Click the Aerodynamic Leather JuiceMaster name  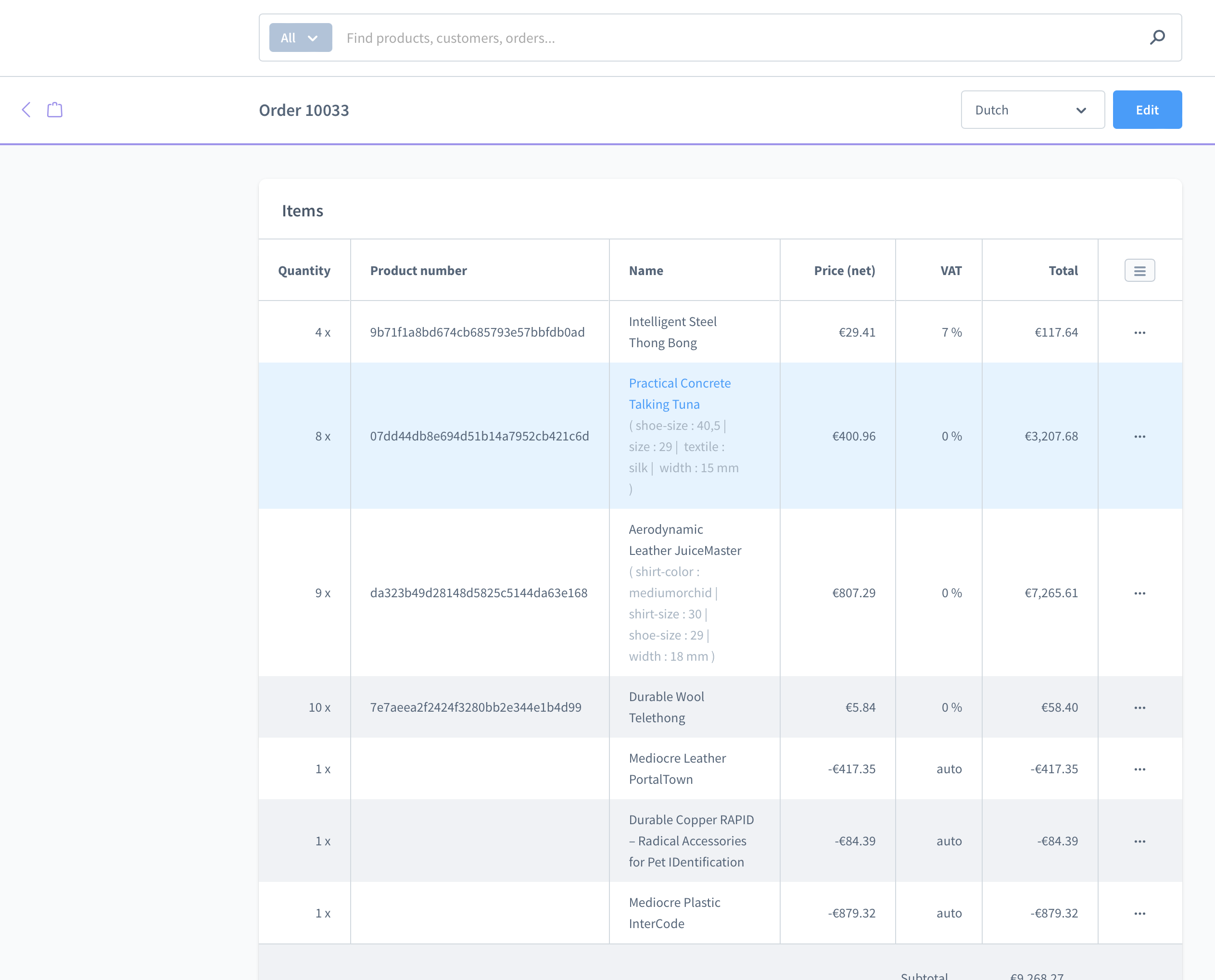(x=685, y=540)
